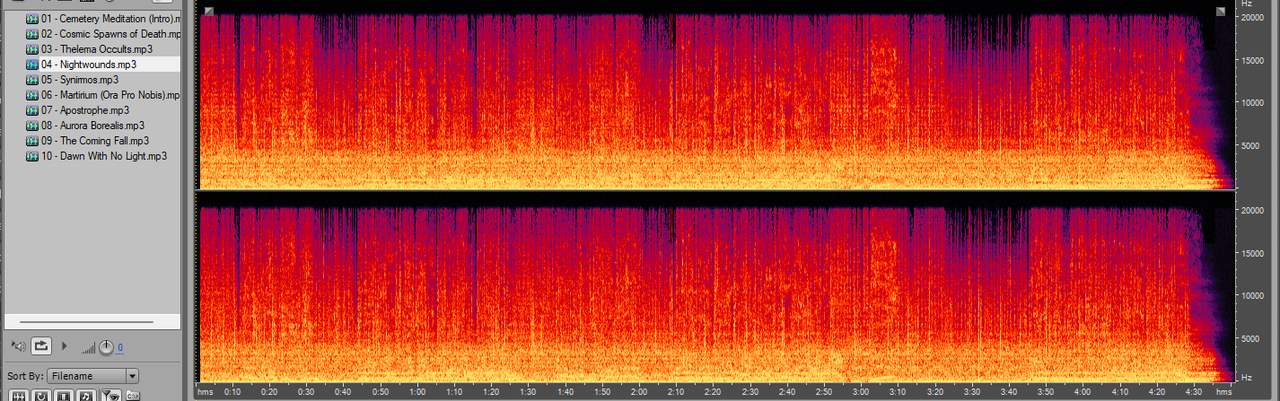Click the blue preview volume value 0
The height and width of the screenshot is (401, 1280).
(120, 348)
